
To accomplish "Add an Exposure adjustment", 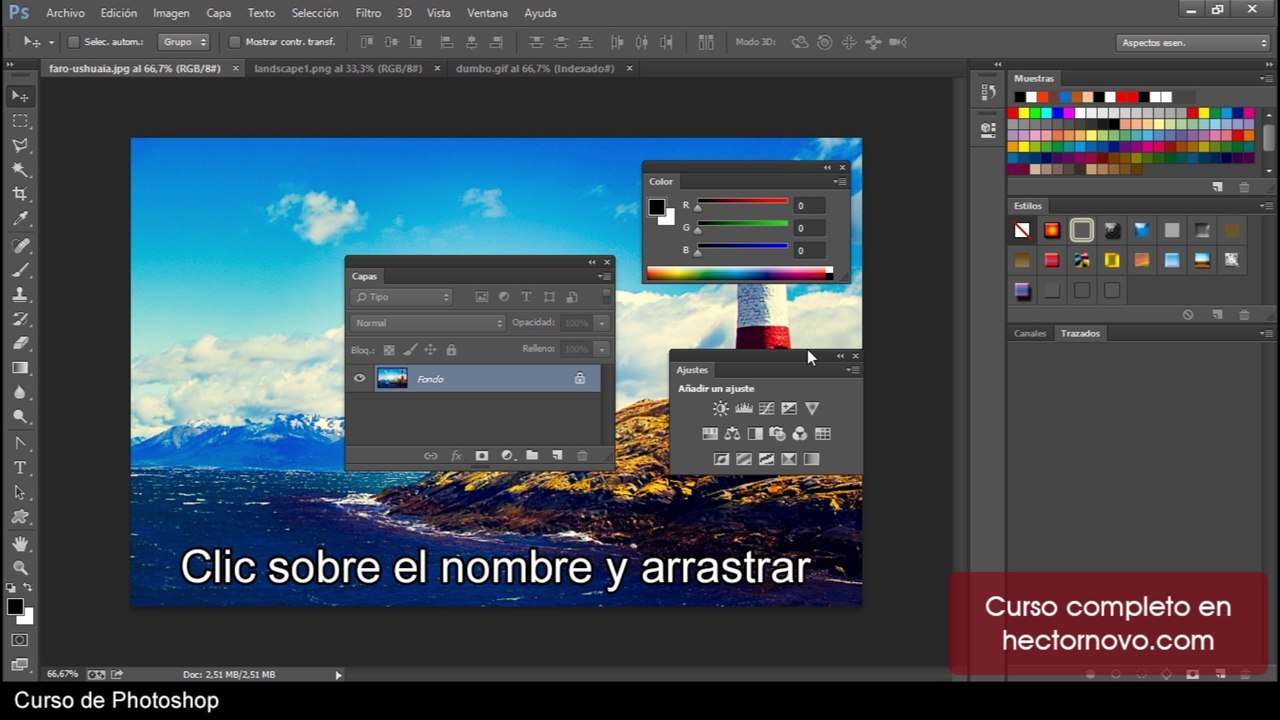I will pyautogui.click(x=789, y=408).
